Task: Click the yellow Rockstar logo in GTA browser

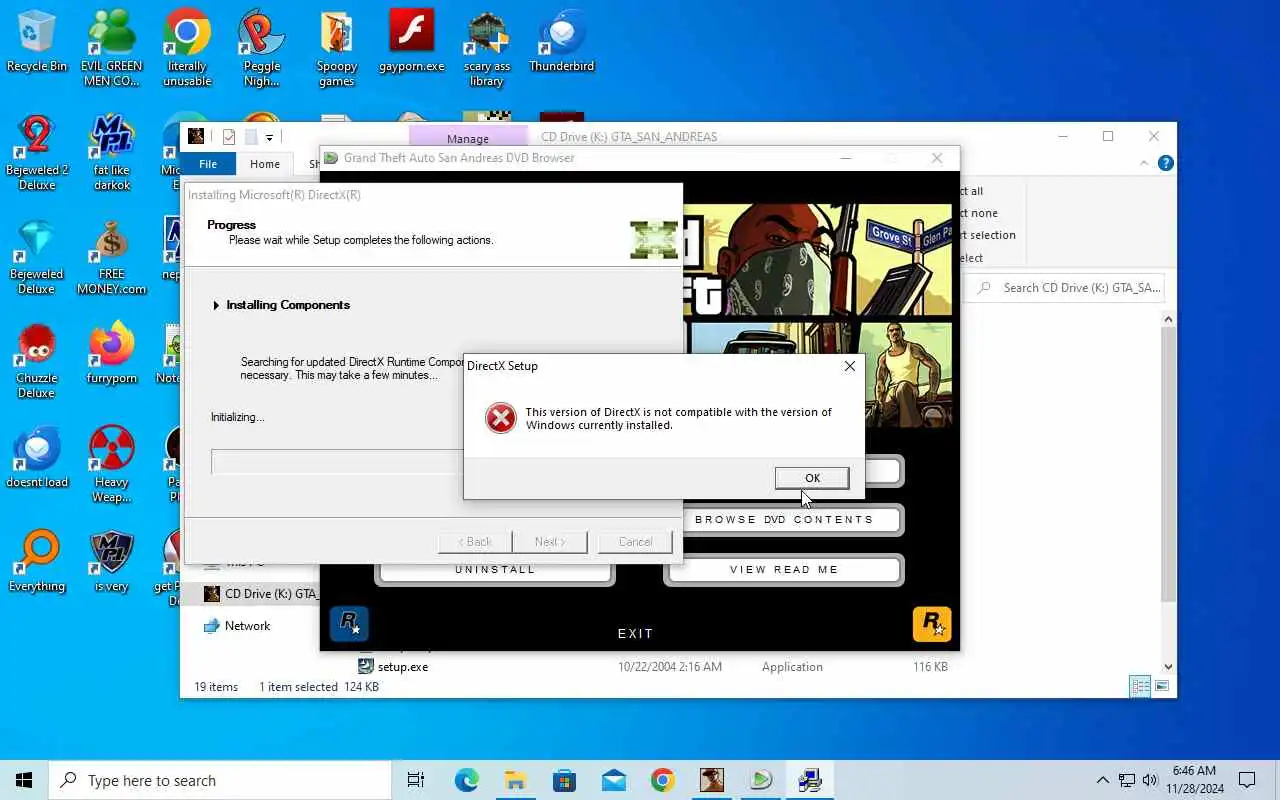Action: coord(931,624)
